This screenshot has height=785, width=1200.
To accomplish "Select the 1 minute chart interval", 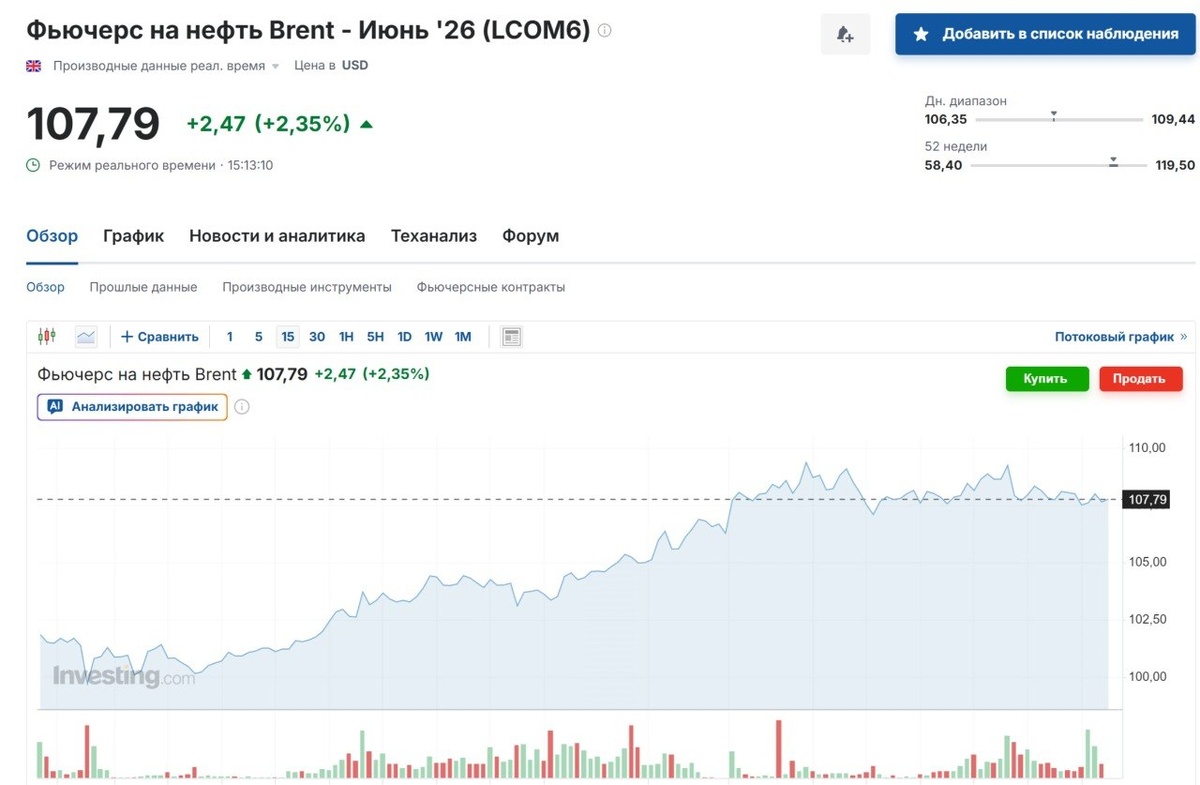I will tap(230, 337).
